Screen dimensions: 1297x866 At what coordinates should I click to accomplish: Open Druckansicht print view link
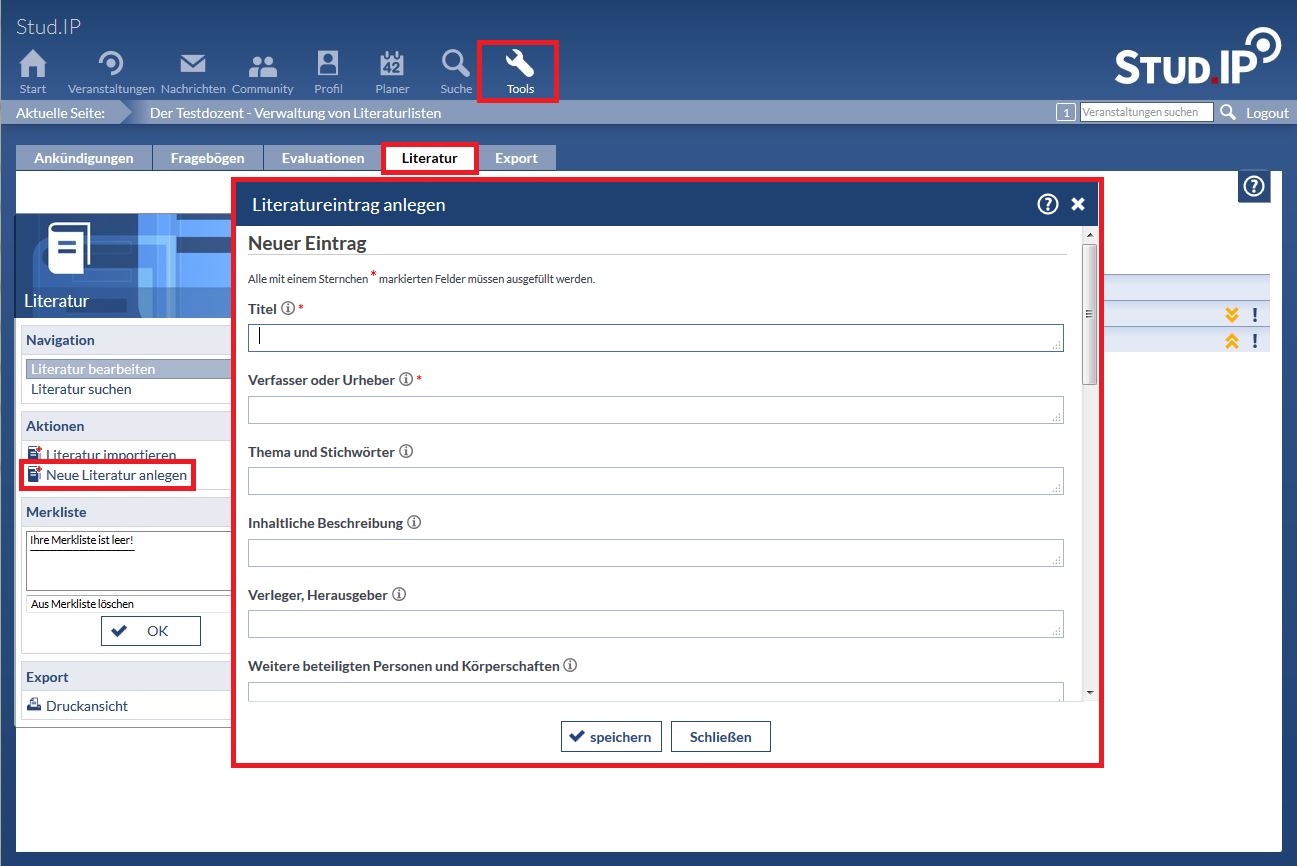coord(86,706)
